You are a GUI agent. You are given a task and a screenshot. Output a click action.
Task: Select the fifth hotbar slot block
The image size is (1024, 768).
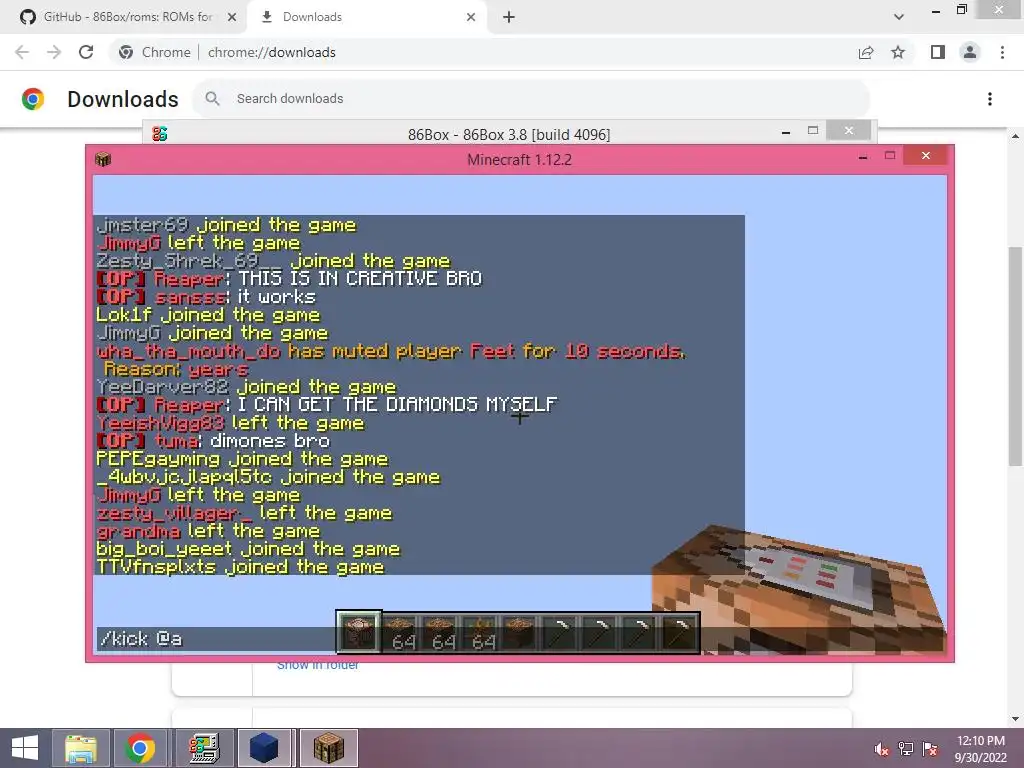coord(519,632)
